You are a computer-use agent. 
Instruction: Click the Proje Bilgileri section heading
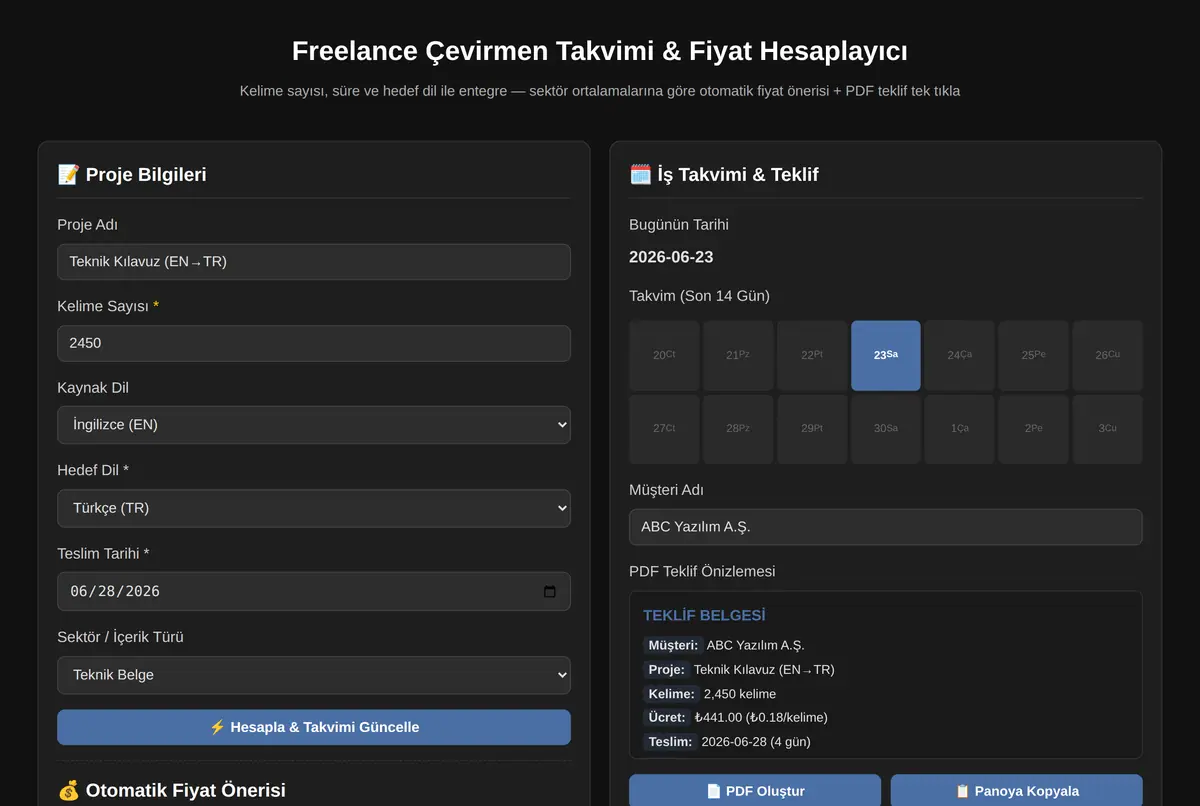coord(132,175)
